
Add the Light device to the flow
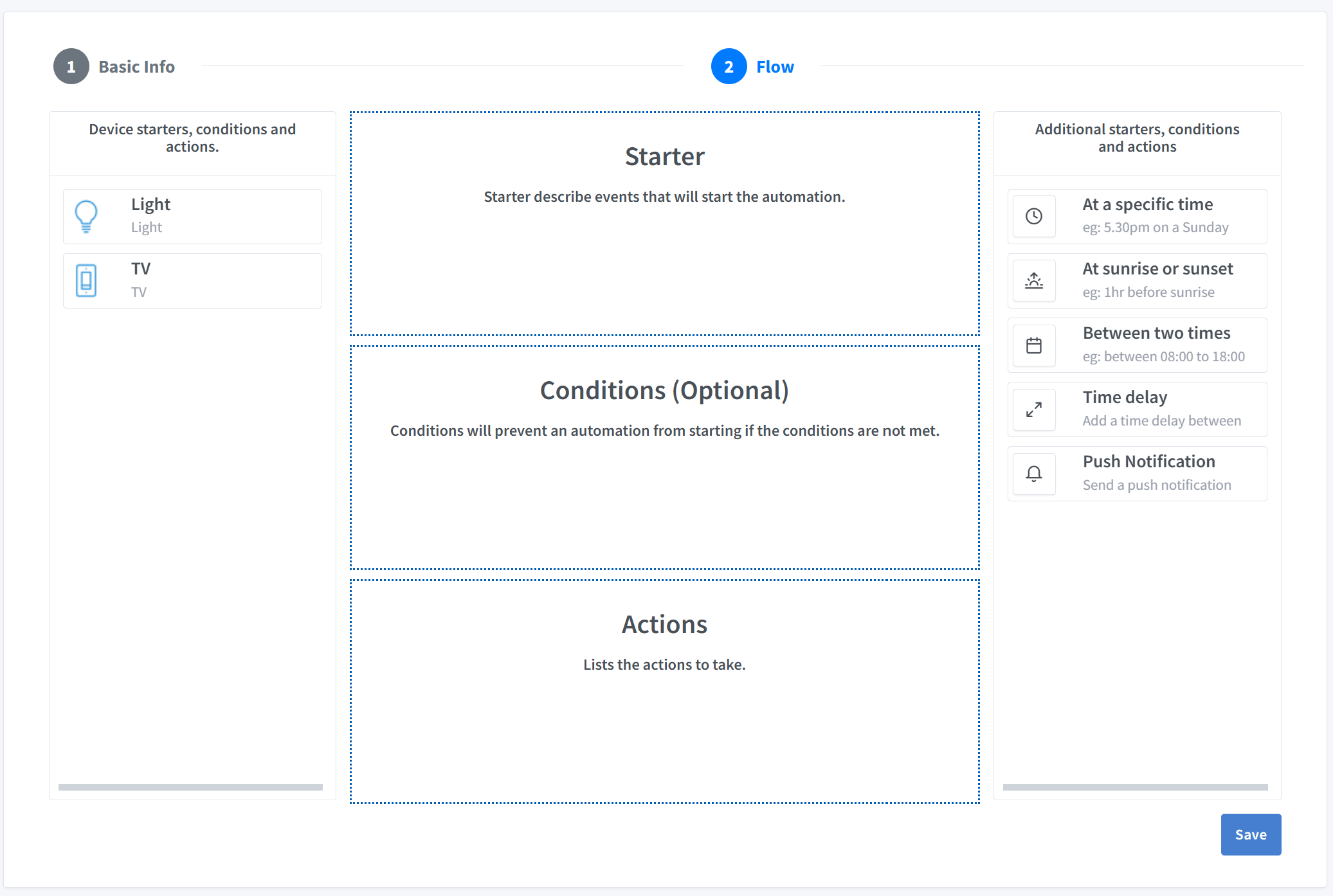point(192,216)
